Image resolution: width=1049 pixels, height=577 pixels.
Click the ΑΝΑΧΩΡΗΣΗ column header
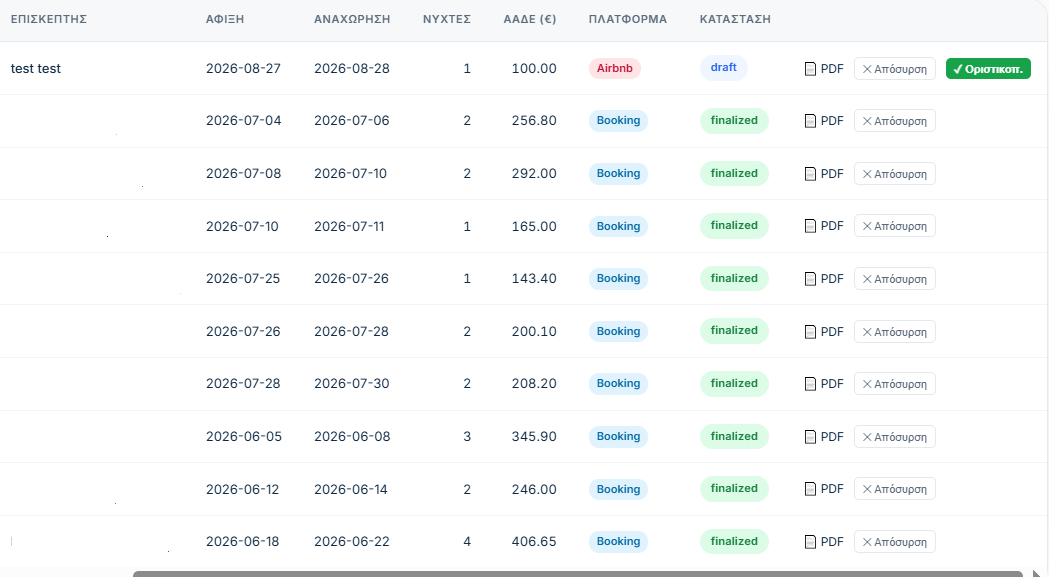click(x=352, y=19)
